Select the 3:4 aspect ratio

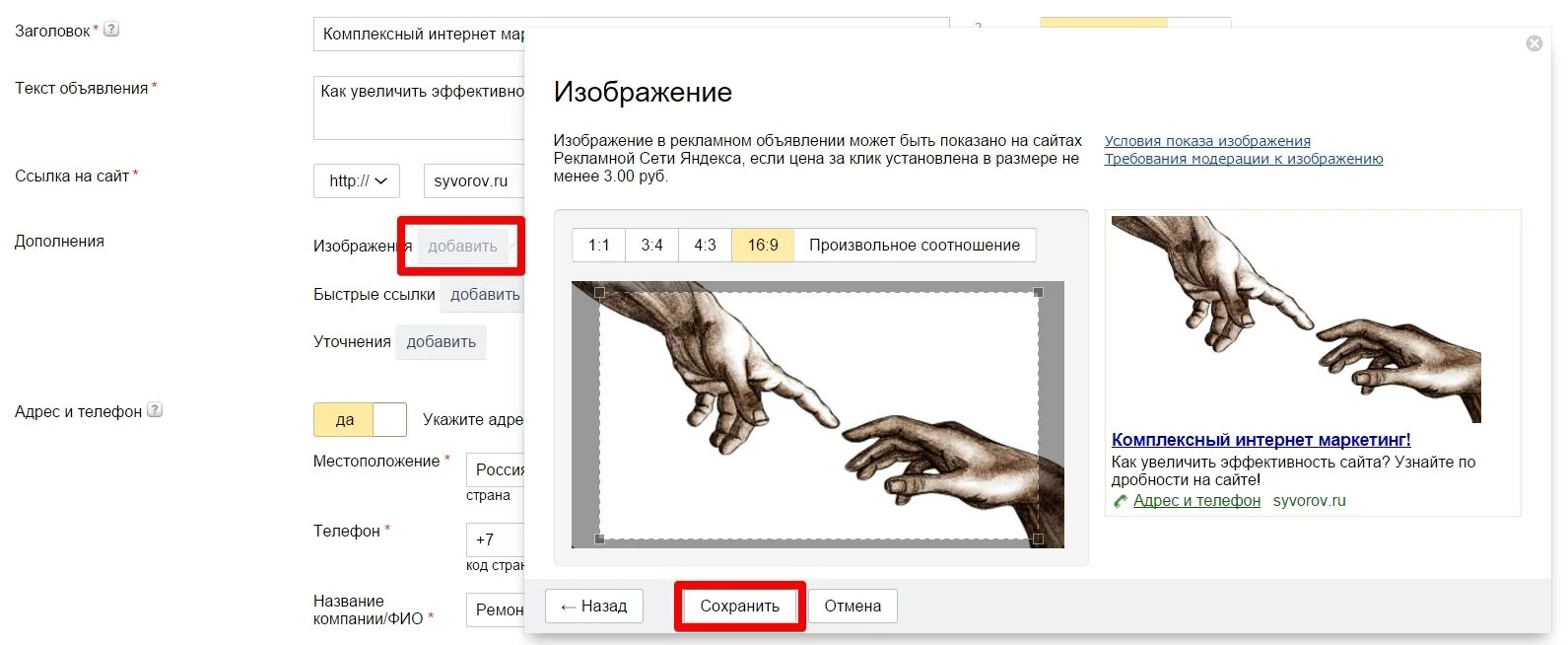pyautogui.click(x=651, y=246)
